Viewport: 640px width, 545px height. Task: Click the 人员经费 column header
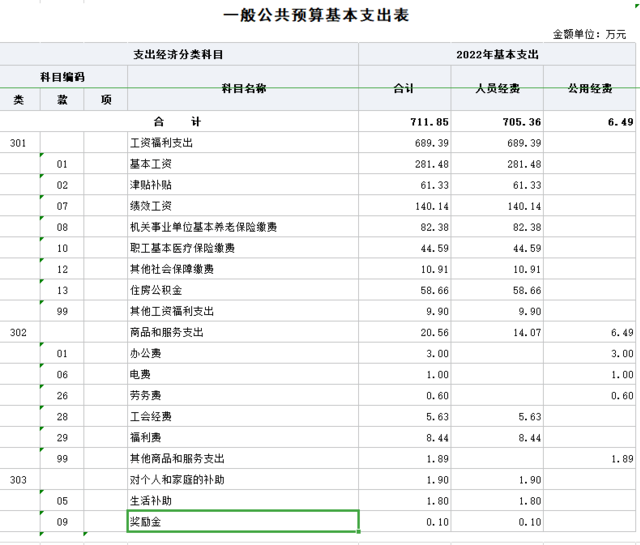497,88
